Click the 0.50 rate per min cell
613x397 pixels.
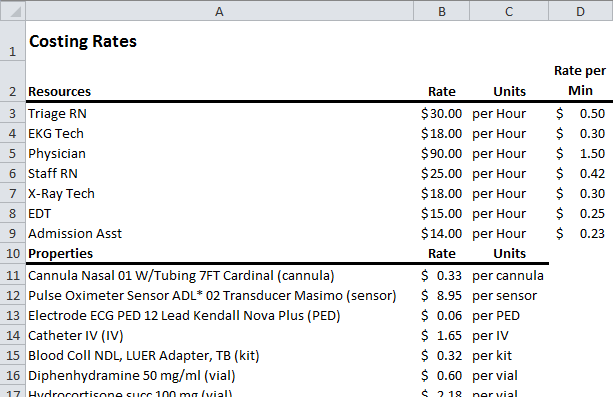(x=581, y=113)
